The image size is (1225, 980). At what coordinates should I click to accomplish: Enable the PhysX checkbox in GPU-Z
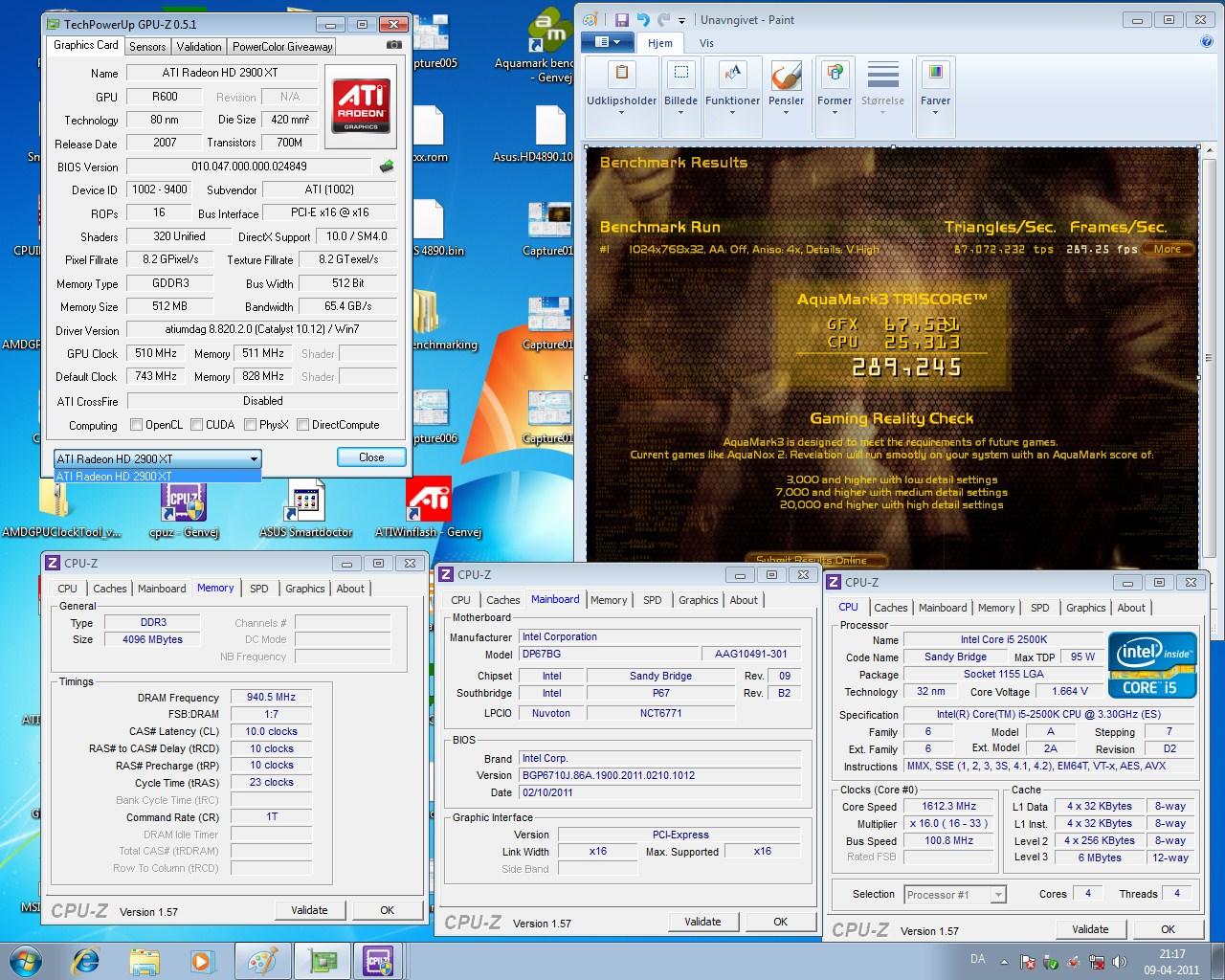[250, 425]
